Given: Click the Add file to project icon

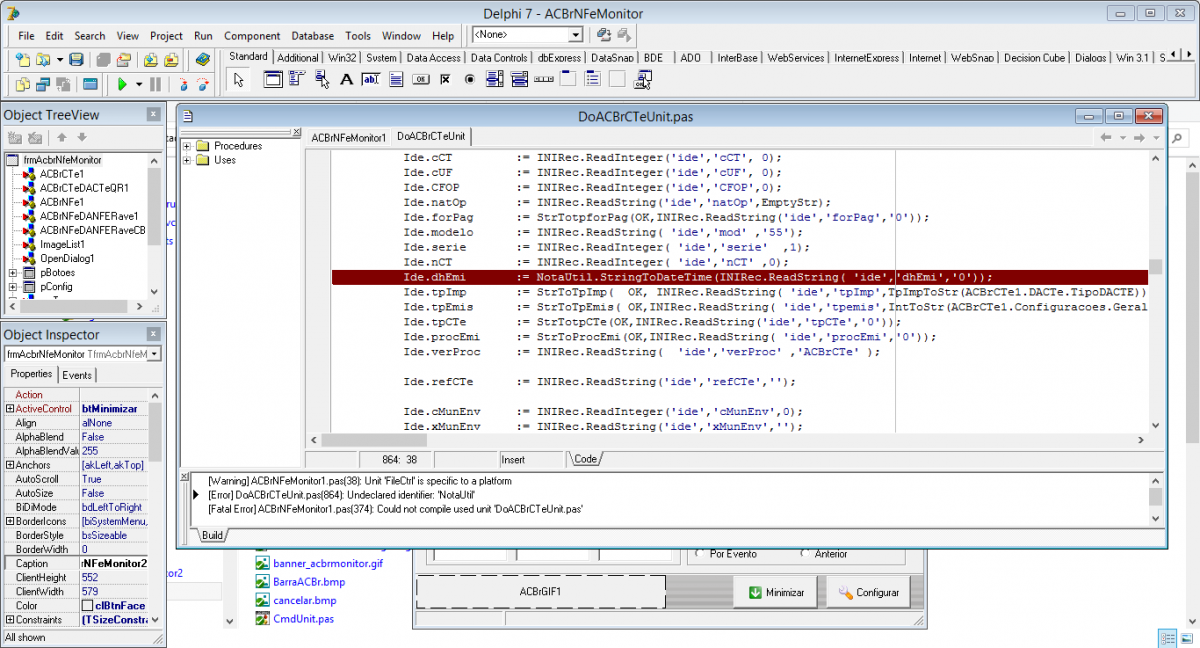Looking at the screenshot, I should (x=151, y=59).
